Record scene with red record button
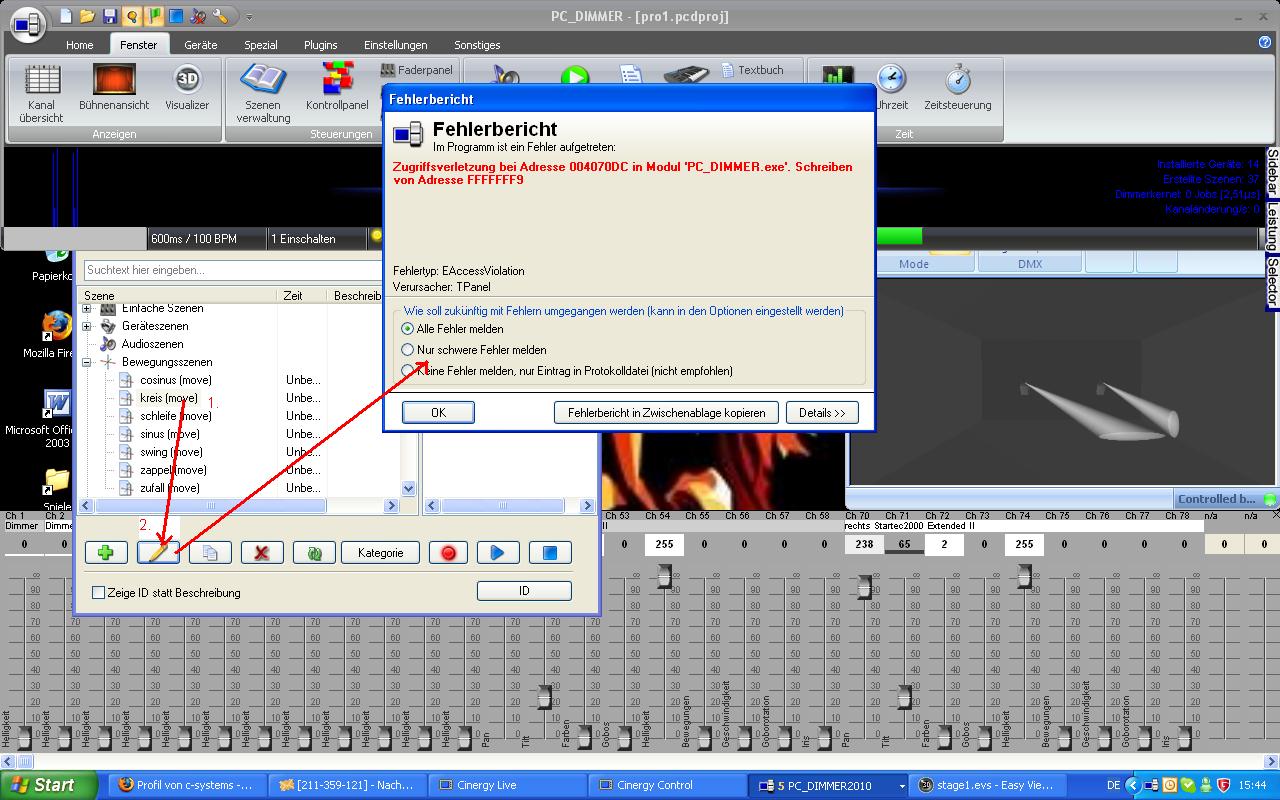Screen dimensions: 1280x800 click(x=448, y=552)
